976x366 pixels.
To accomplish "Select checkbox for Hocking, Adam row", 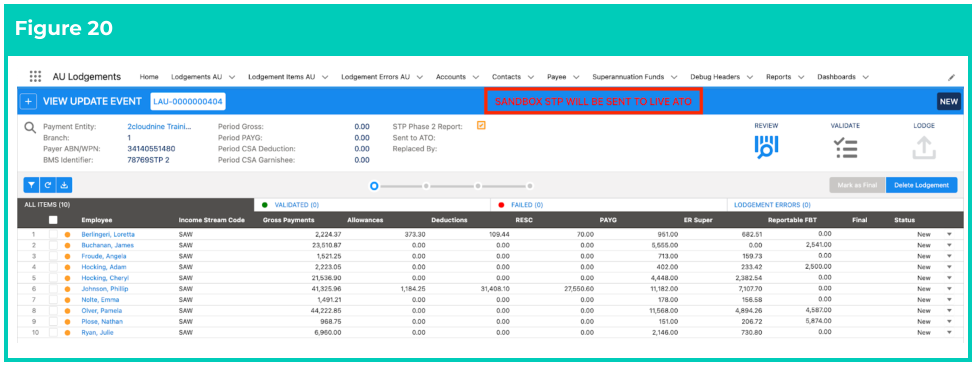I will 54,267.
